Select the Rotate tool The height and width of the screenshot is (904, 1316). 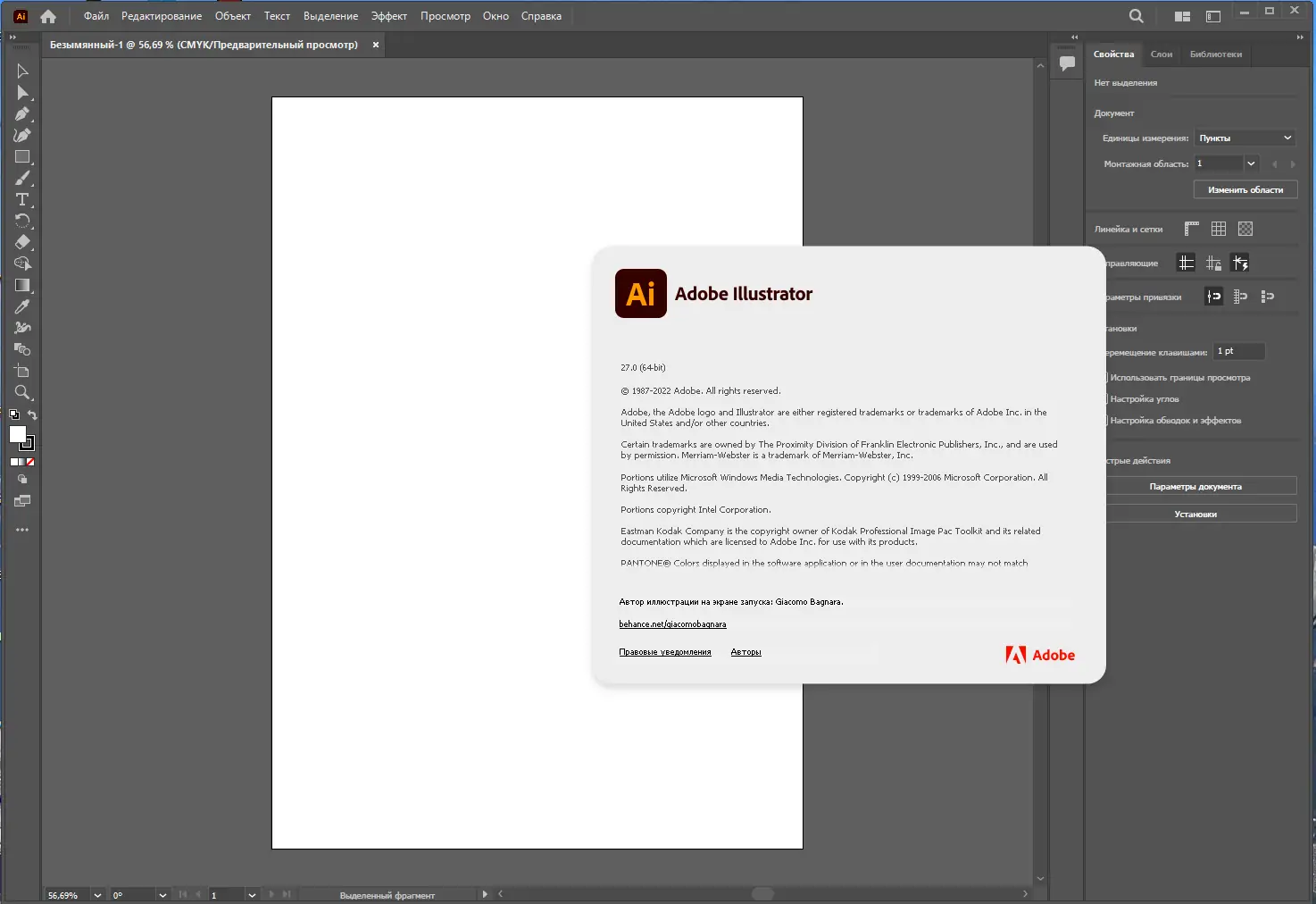[22, 221]
